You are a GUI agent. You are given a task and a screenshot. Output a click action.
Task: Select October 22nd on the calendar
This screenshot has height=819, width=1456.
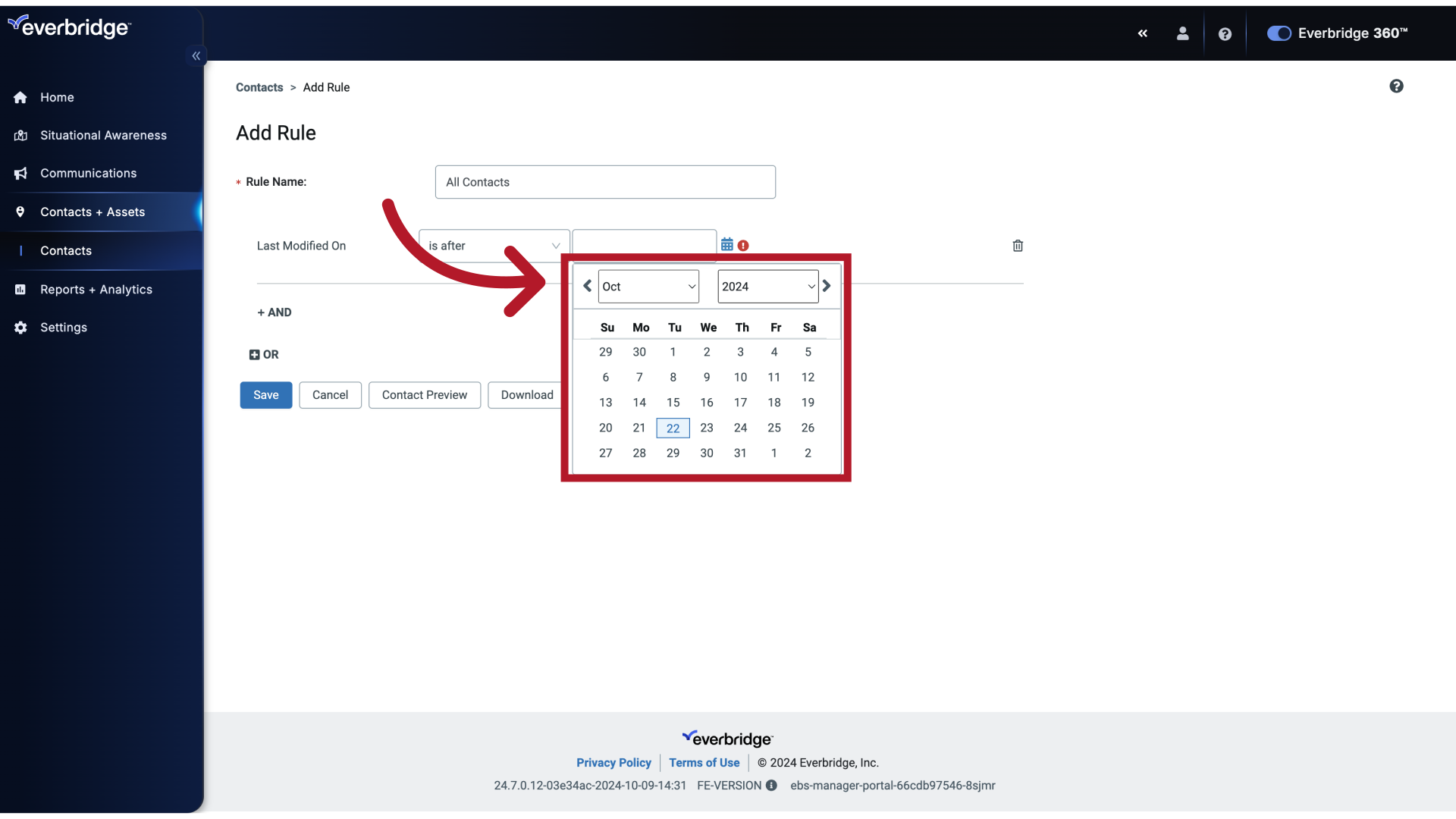[672, 428]
